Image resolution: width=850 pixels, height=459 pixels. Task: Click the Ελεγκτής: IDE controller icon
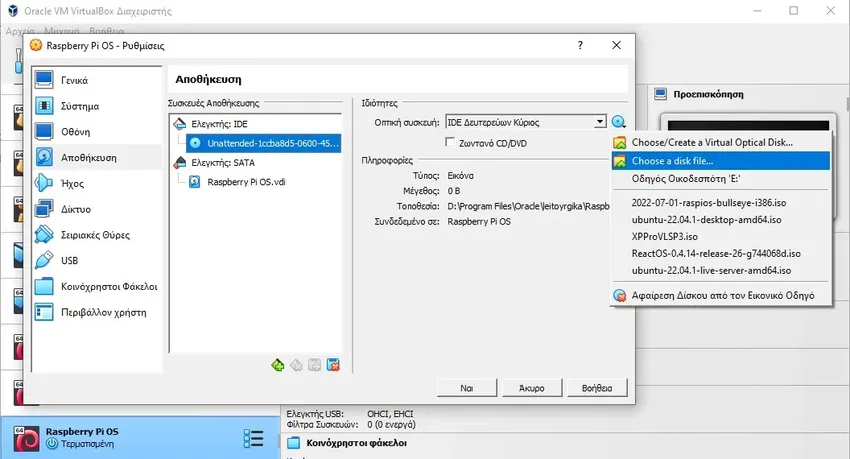coord(179,124)
